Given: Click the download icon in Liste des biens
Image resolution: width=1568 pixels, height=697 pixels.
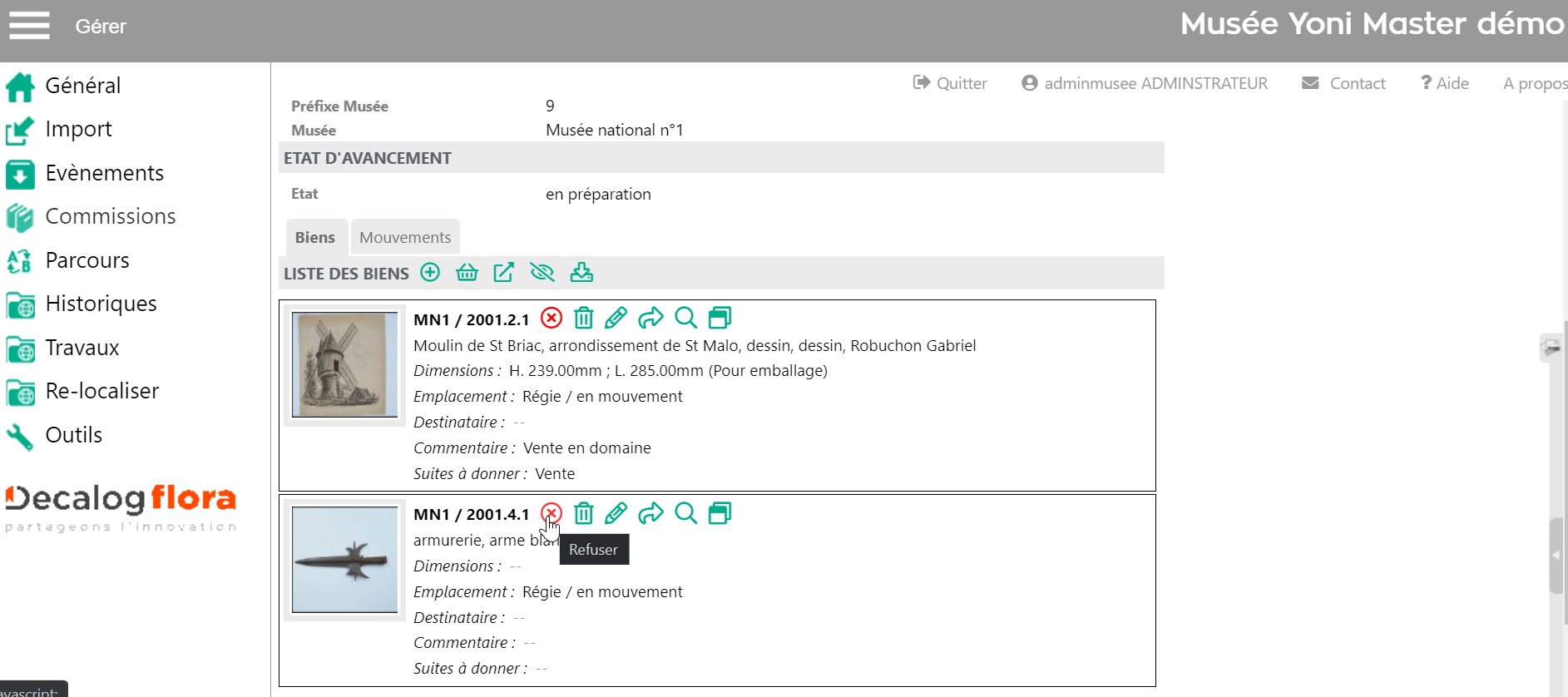Looking at the screenshot, I should (581, 272).
